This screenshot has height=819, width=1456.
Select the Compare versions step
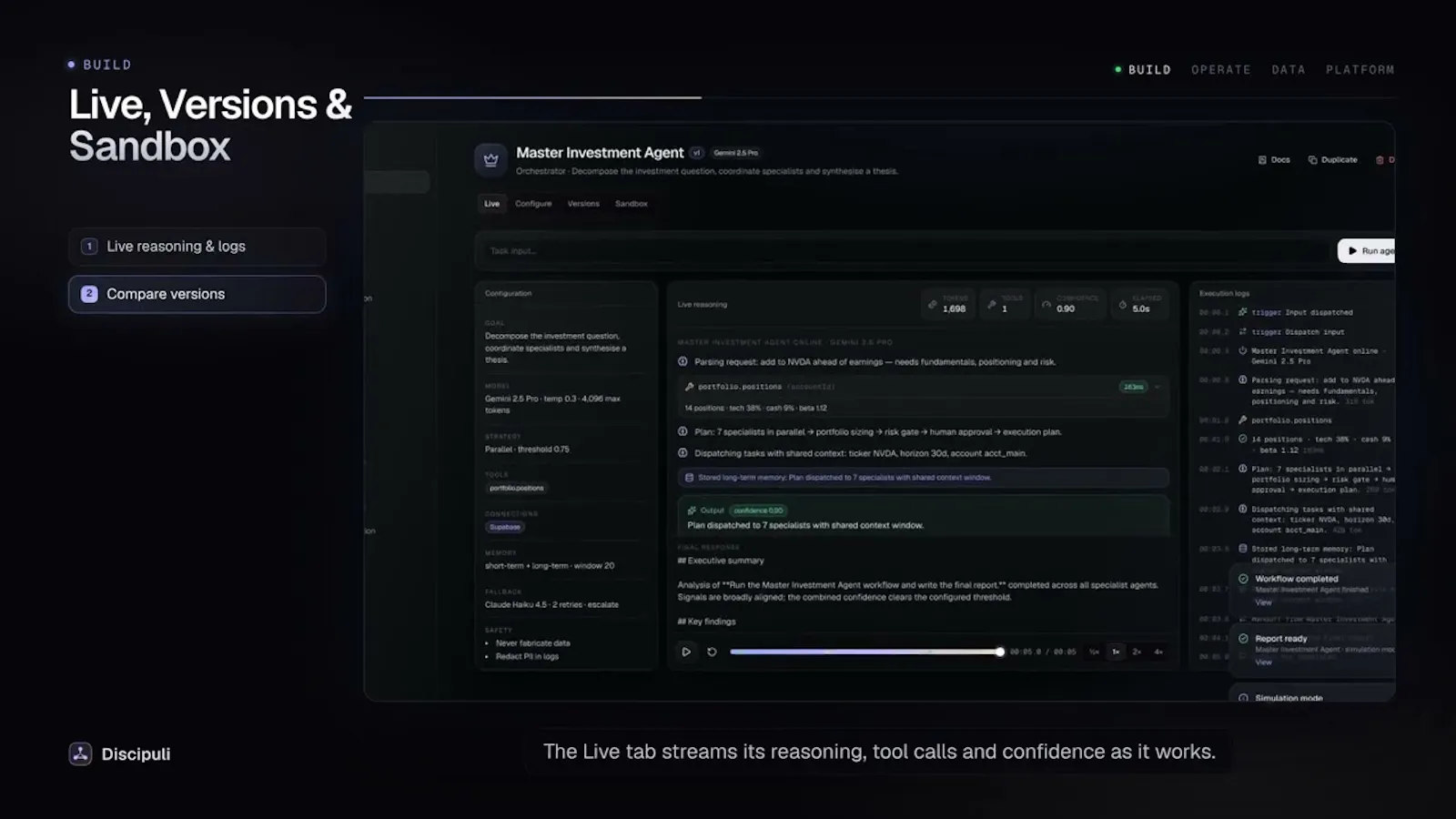point(197,294)
